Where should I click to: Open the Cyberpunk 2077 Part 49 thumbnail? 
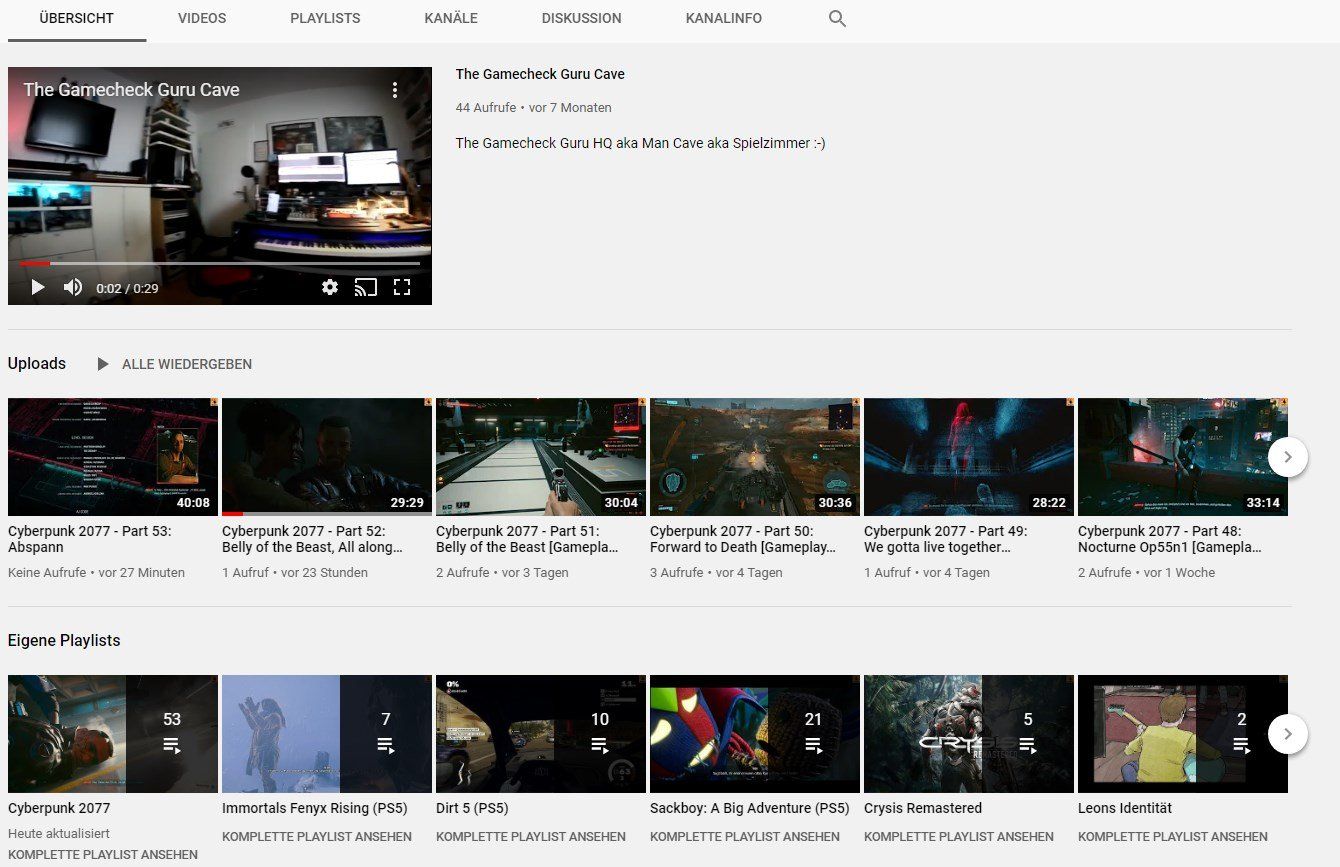point(969,457)
